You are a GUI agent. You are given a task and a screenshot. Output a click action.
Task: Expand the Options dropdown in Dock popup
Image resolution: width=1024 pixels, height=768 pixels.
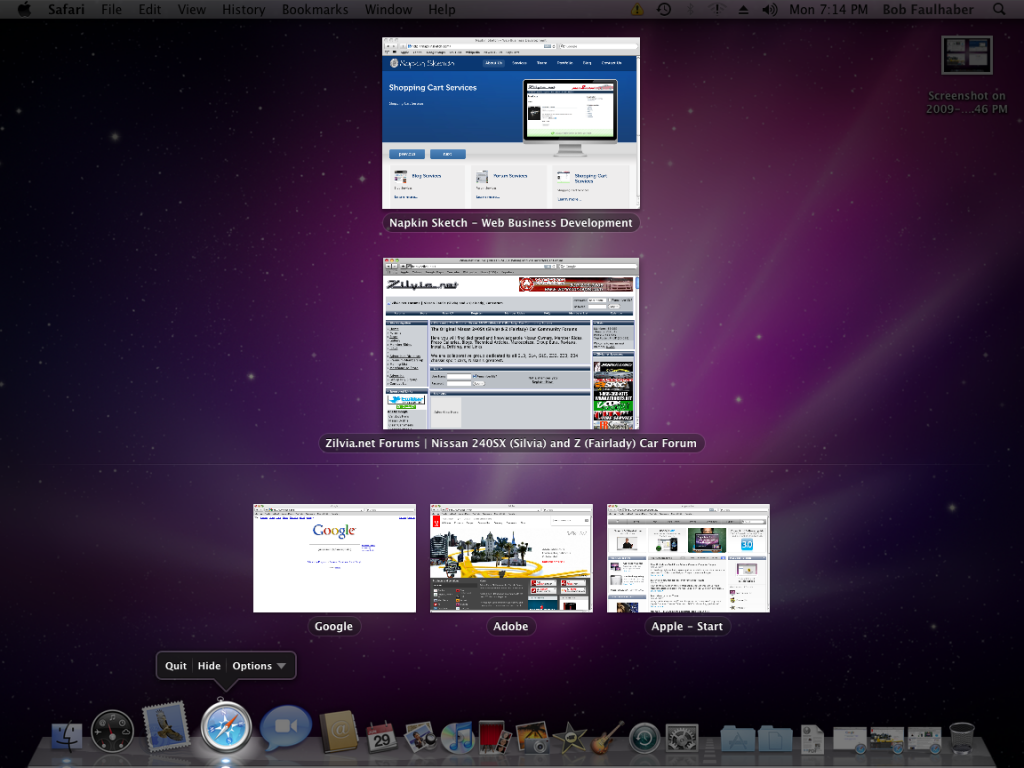[259, 665]
